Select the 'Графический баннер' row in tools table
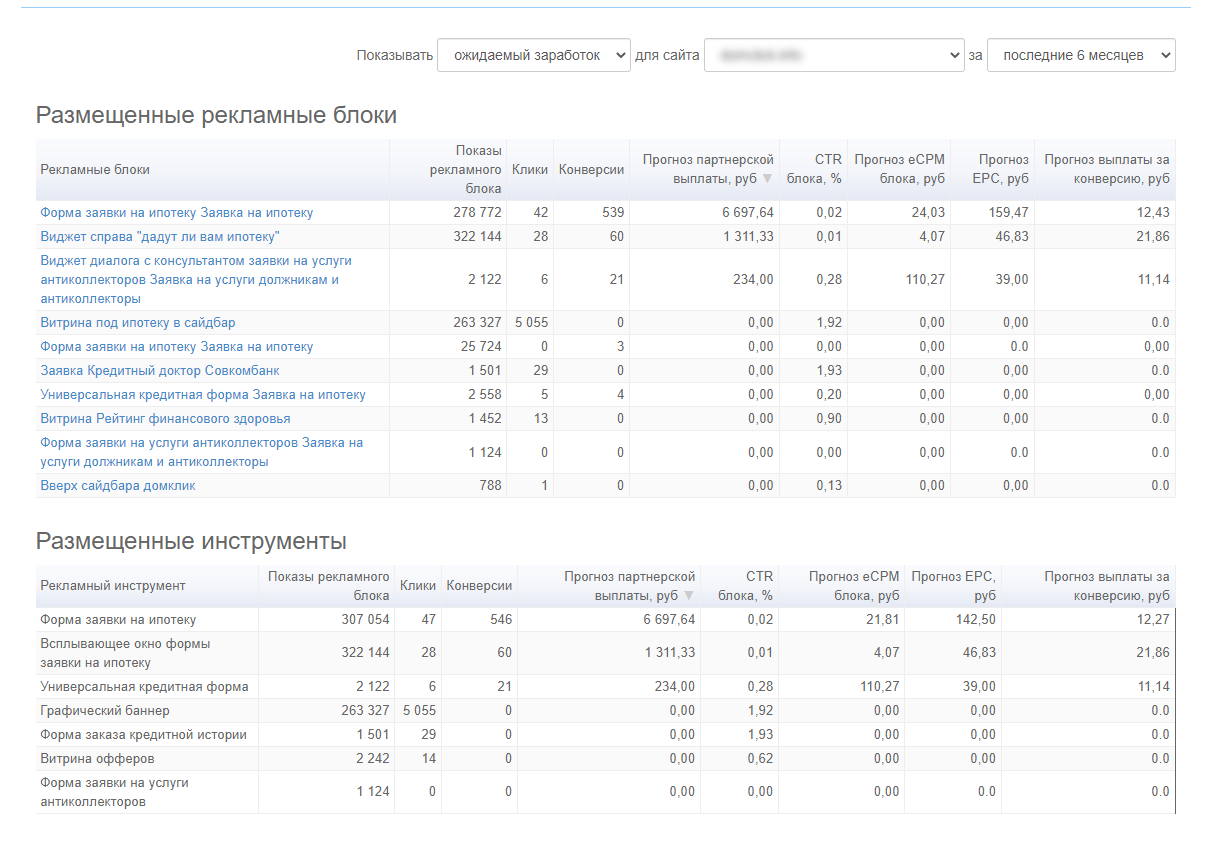Screen dimensions: 1210x847 tap(105, 711)
